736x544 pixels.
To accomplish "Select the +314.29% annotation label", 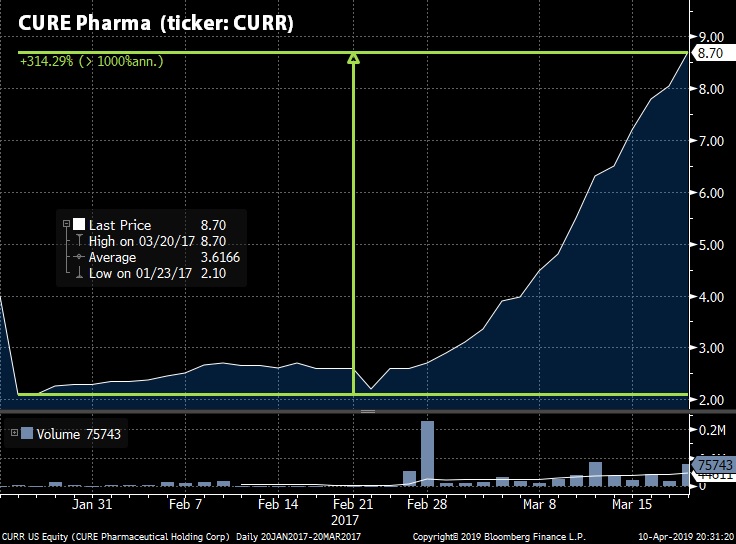I will point(91,62).
